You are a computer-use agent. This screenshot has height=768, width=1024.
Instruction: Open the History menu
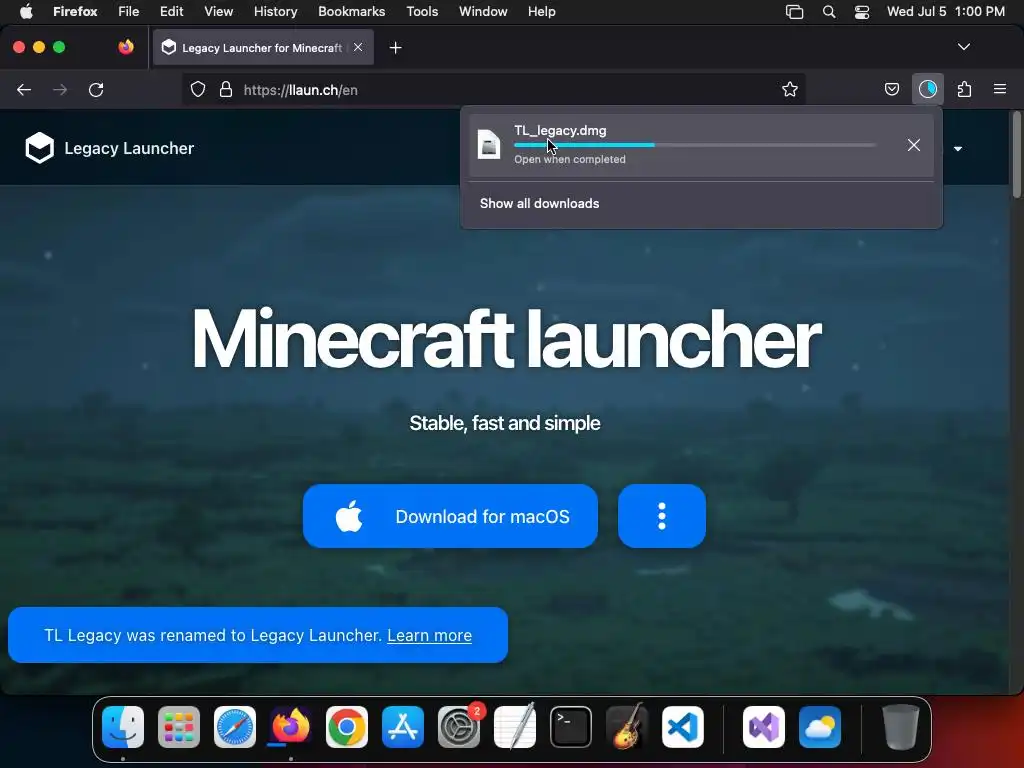(x=276, y=12)
